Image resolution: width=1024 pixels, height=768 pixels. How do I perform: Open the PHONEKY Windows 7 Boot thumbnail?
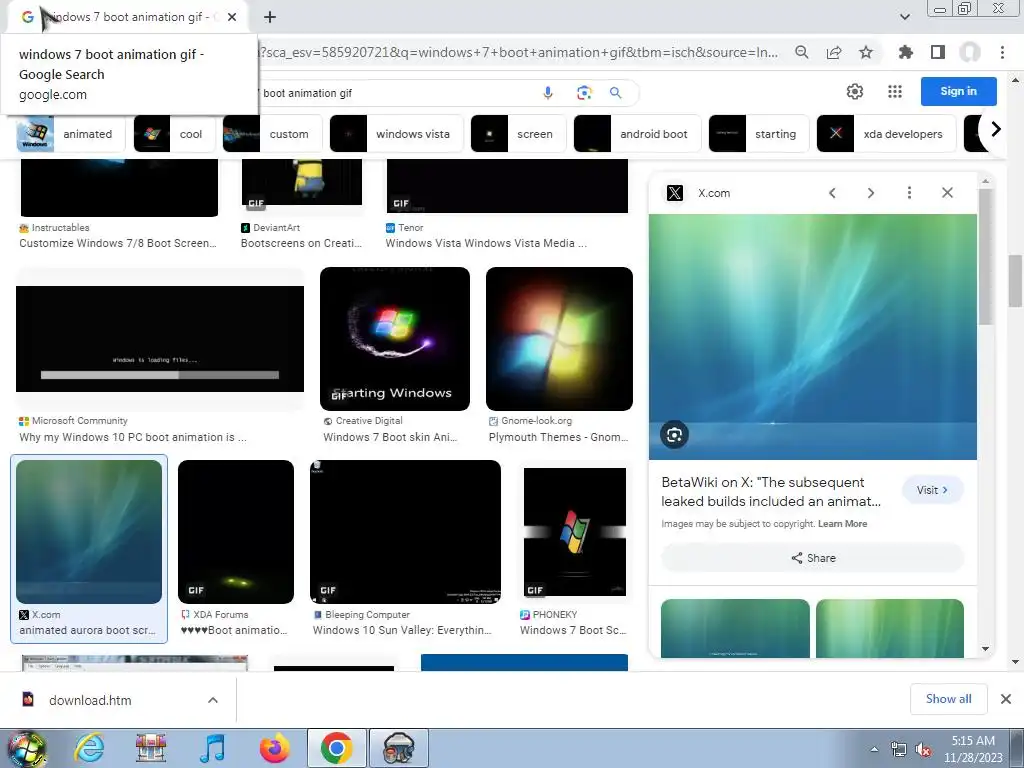575,532
